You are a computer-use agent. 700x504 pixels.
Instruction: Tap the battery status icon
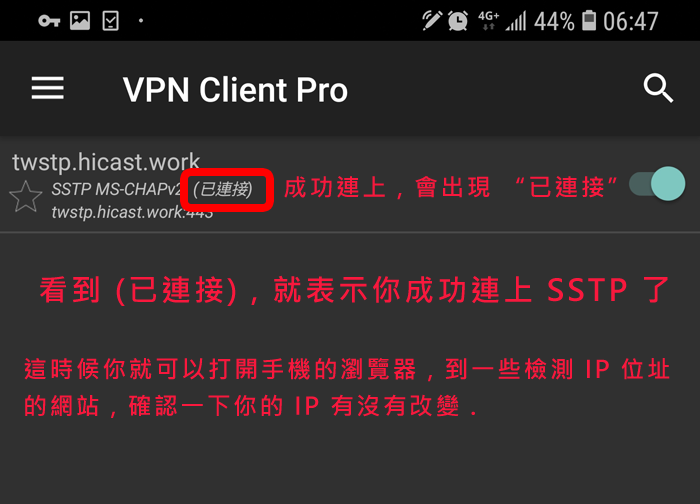point(589,21)
